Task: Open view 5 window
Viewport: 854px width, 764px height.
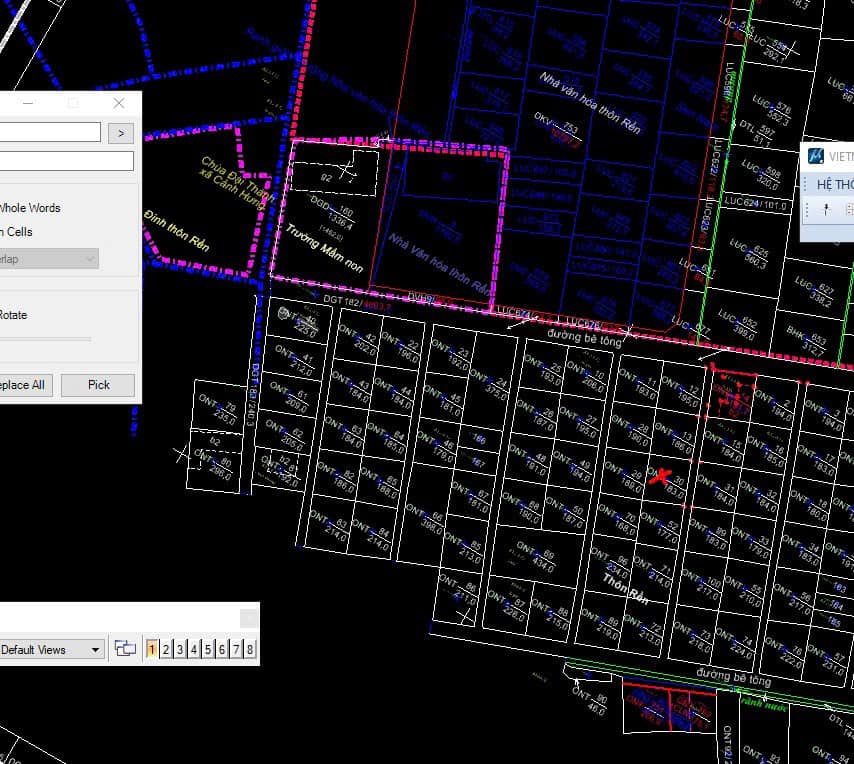Action: tap(208, 649)
